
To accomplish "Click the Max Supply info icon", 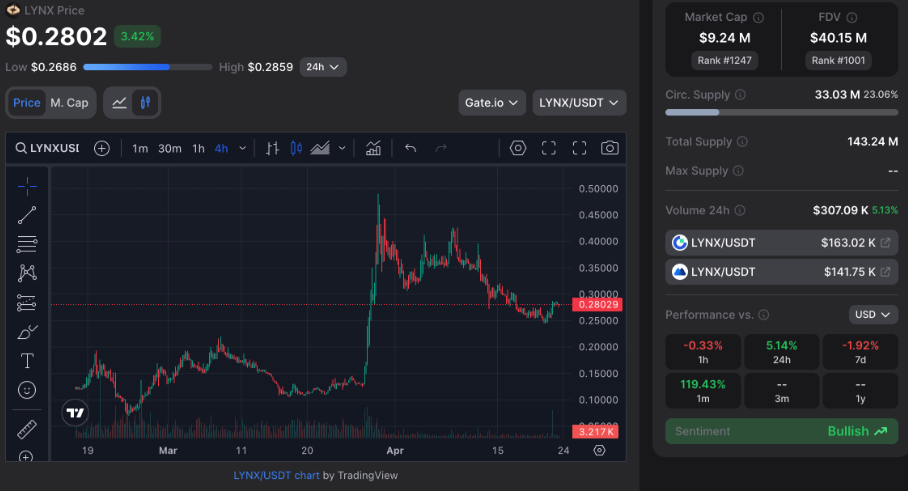I will [x=738, y=171].
